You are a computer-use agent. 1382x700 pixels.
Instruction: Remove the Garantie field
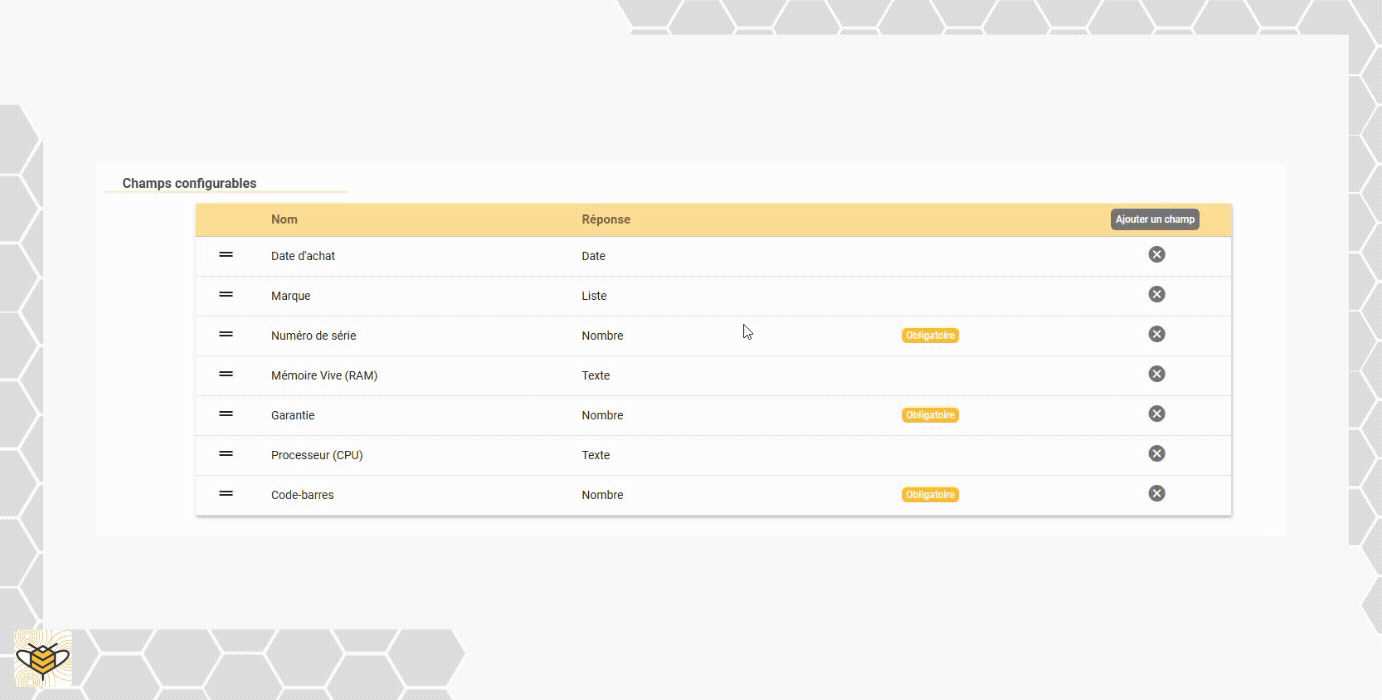pos(1157,414)
